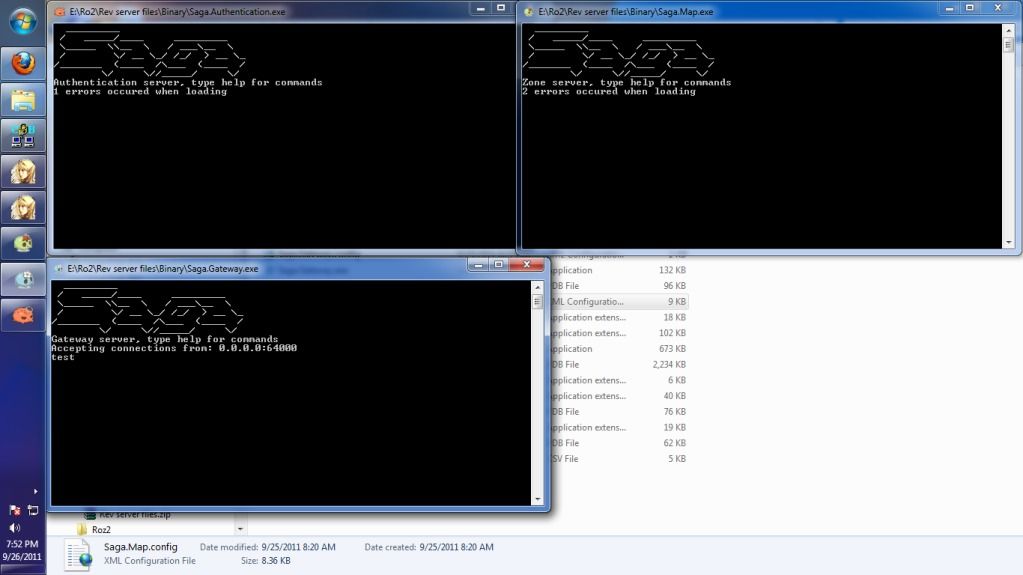Show hidden tray icons arrow

click(37, 491)
